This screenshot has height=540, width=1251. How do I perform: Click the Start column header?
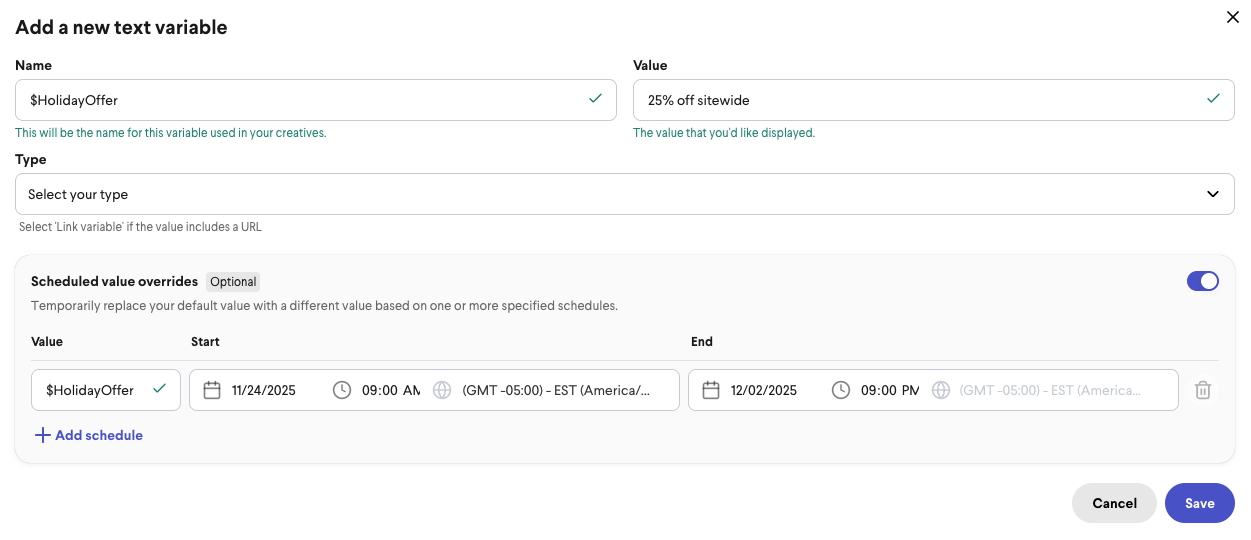point(205,341)
